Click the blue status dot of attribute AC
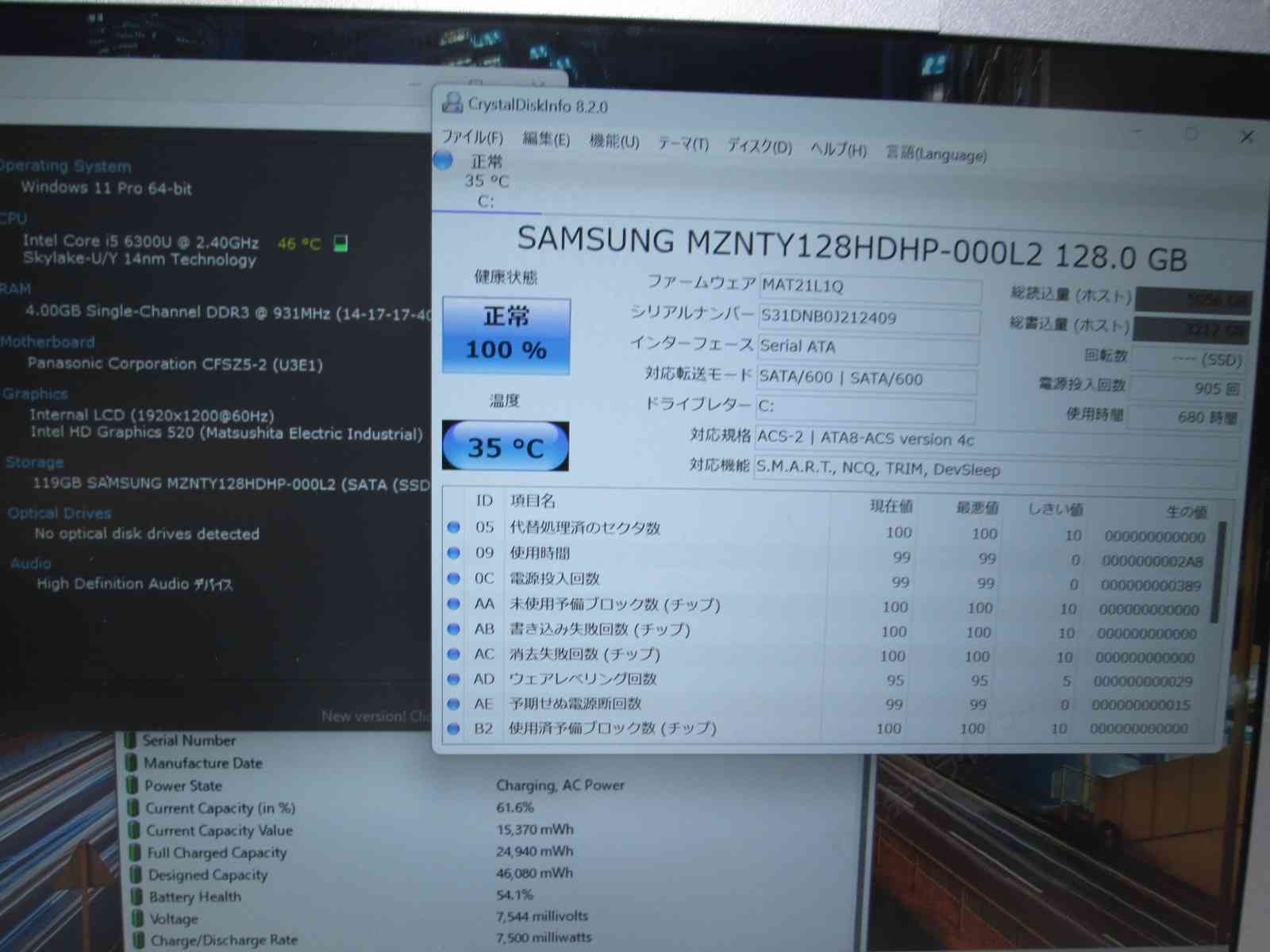 454,654
